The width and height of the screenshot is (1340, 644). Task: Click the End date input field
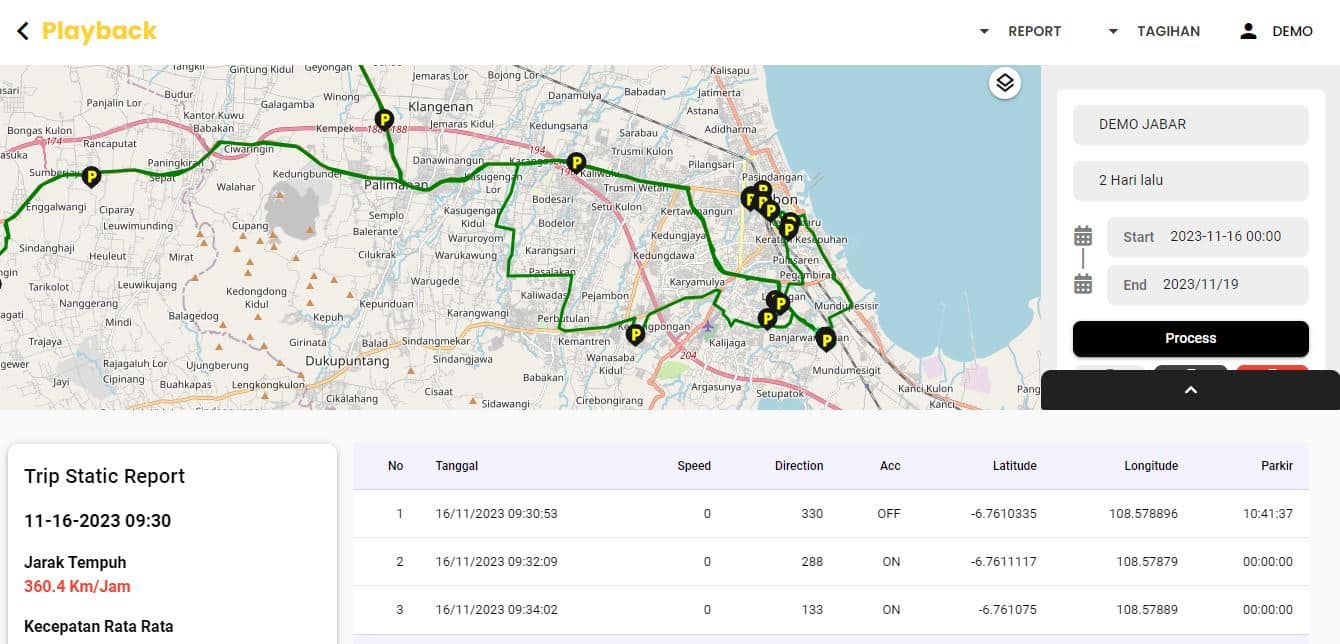1207,285
